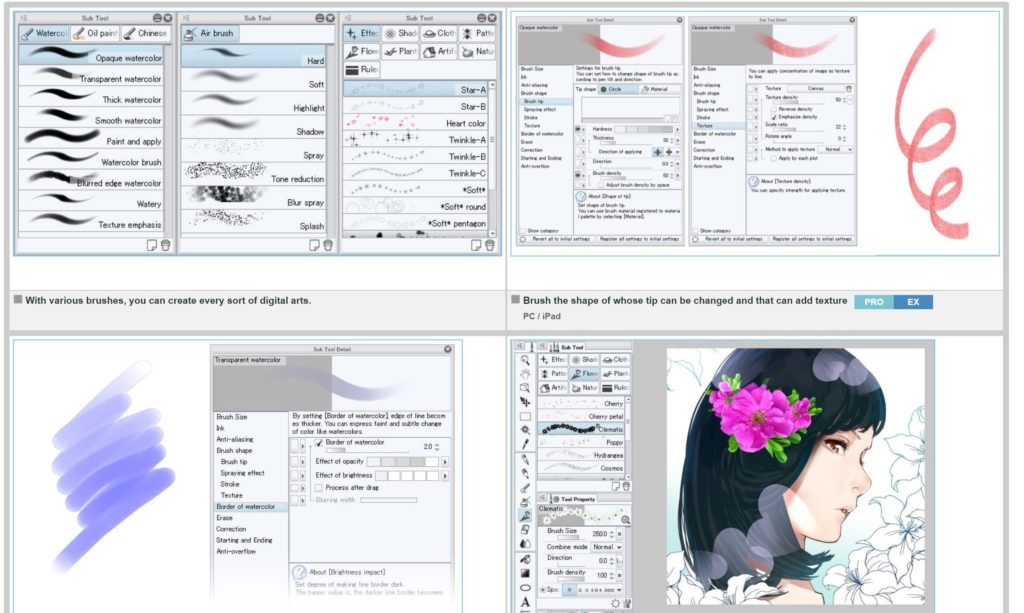The height and width of the screenshot is (613, 1024).
Task: Select the Ellipse tool
Action: point(523,588)
